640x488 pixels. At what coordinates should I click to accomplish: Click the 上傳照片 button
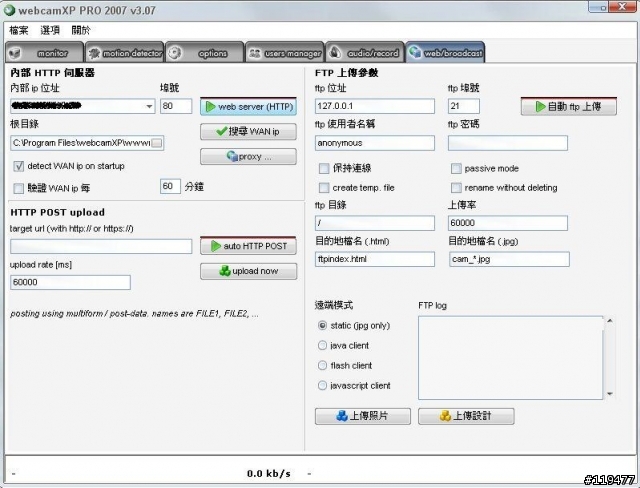click(x=362, y=416)
